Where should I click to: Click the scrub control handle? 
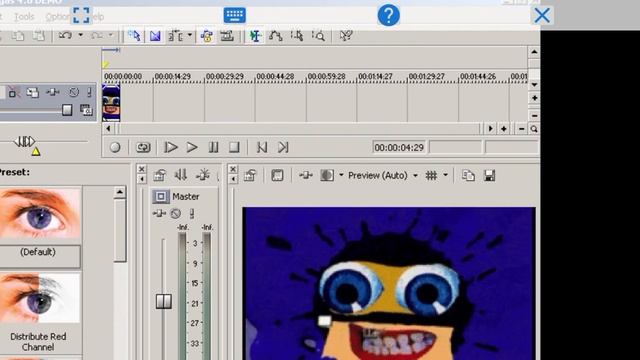[x=24, y=142]
